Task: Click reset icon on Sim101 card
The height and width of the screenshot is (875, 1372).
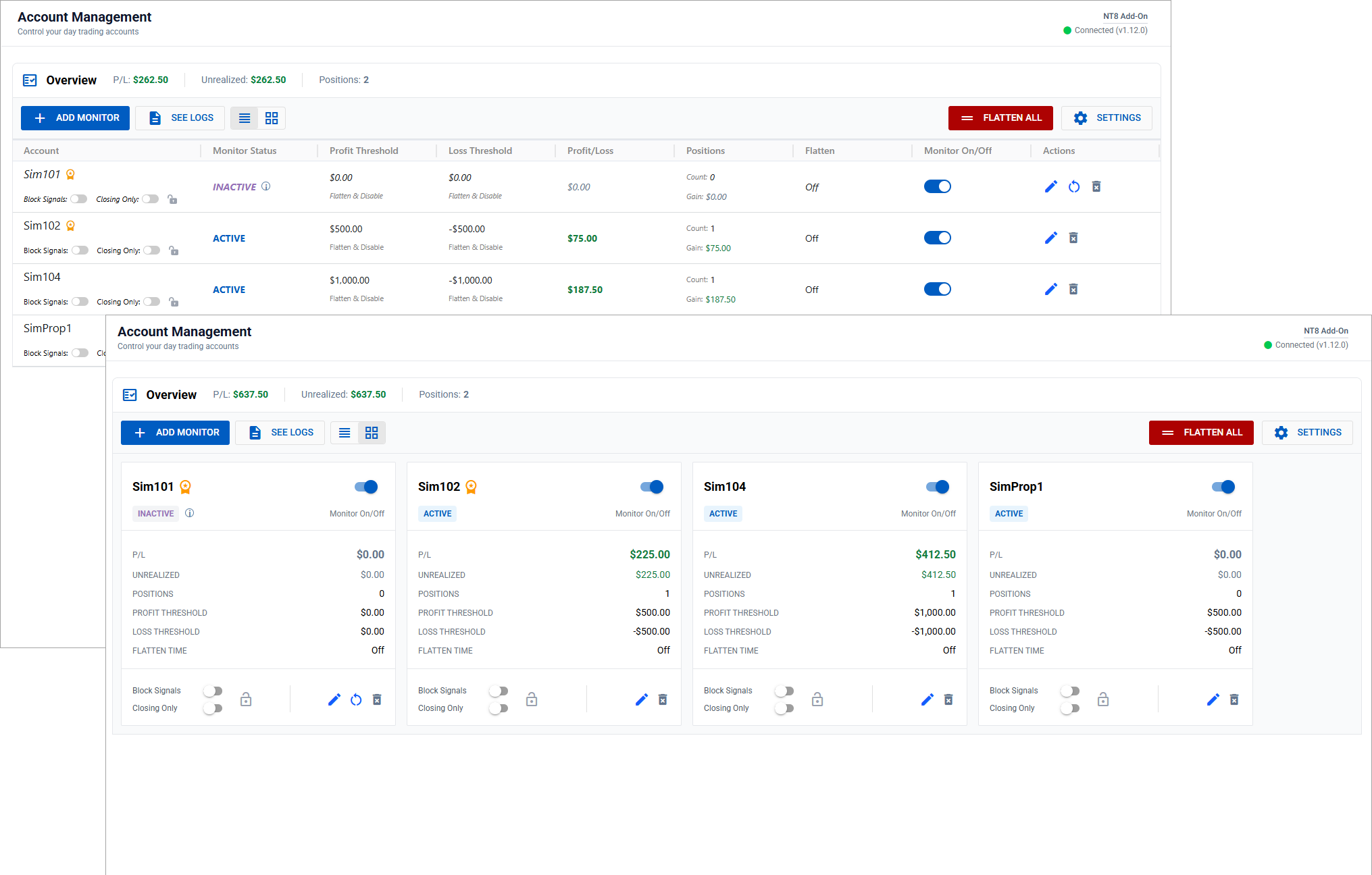Action: pyautogui.click(x=356, y=699)
